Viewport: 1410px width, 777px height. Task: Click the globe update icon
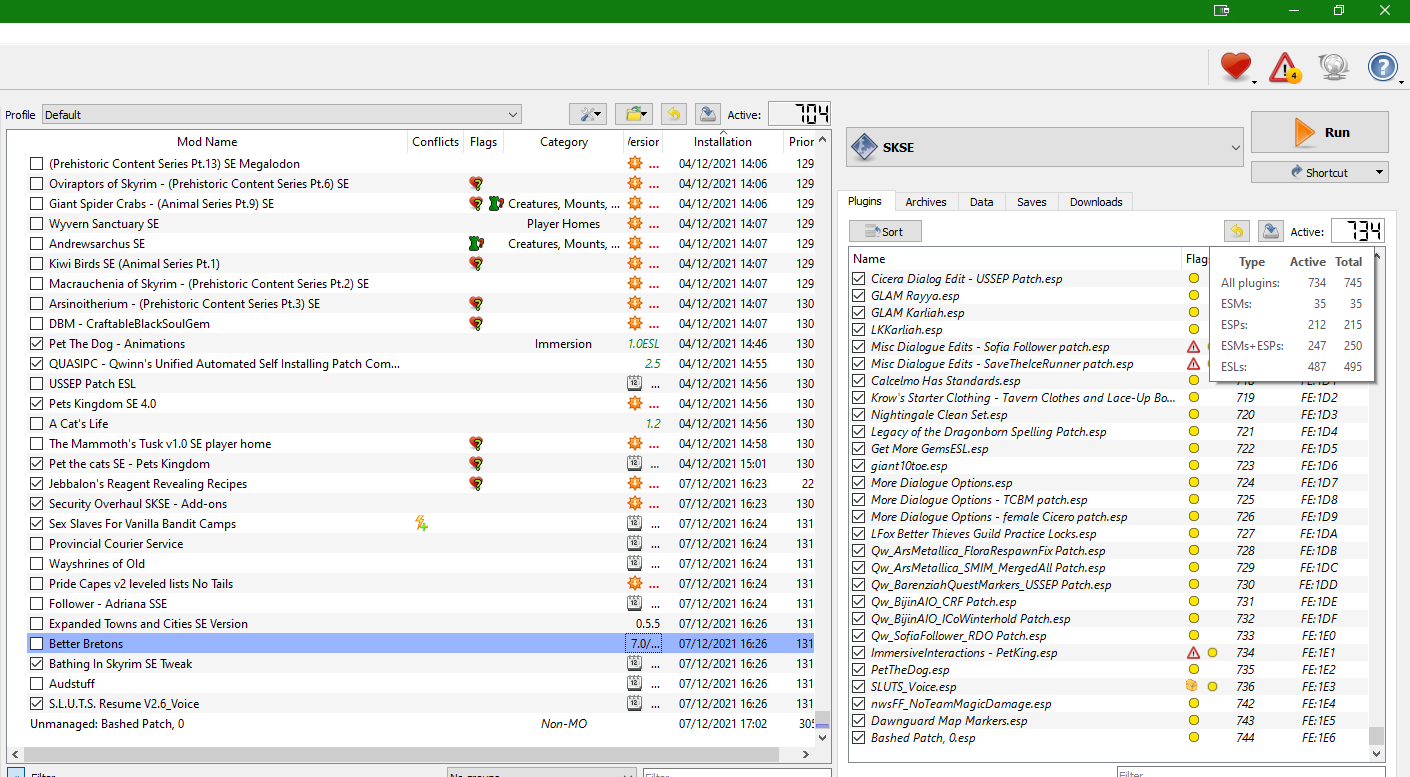click(x=1334, y=67)
